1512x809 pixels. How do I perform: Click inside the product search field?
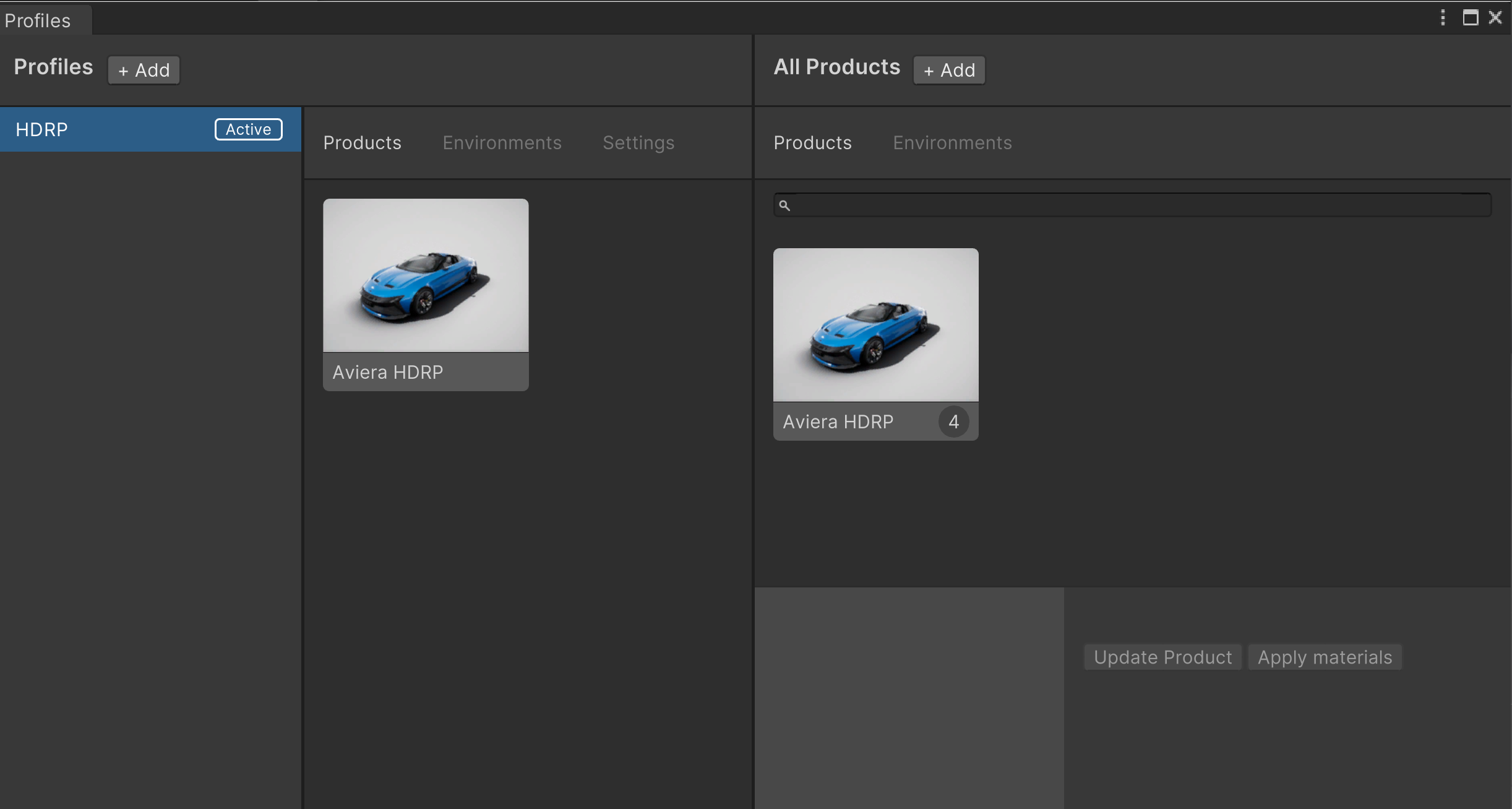(x=1114, y=205)
